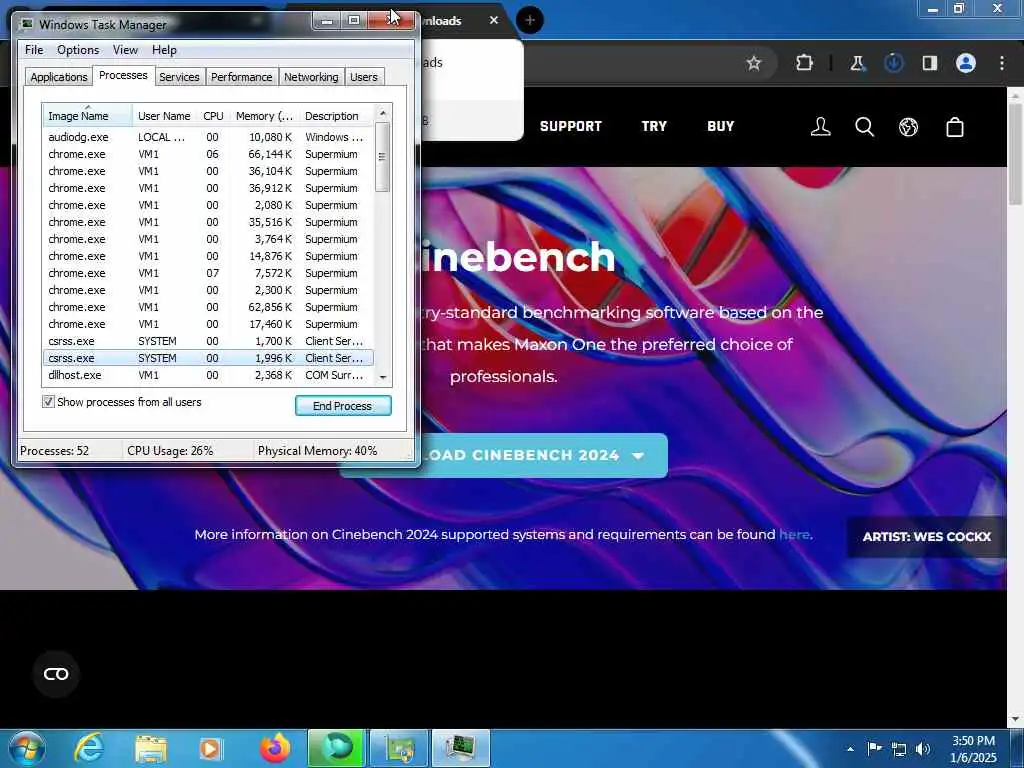Open the network tray icon

coord(899,749)
